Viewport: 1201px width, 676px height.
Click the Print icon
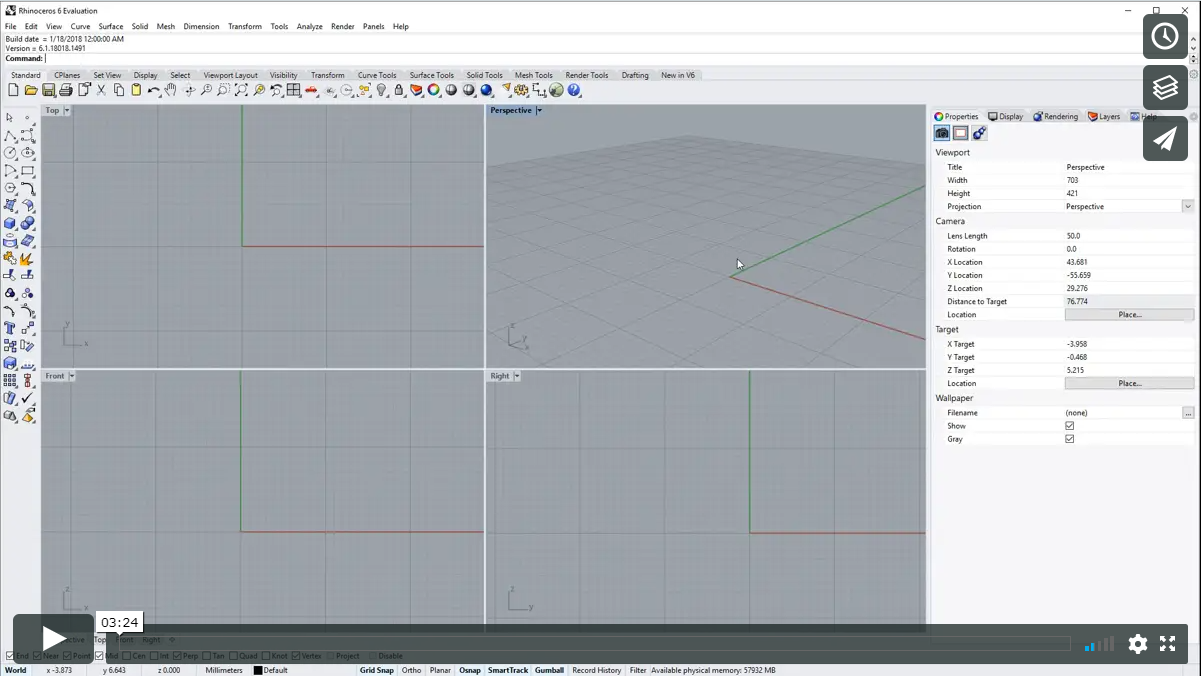(65, 90)
